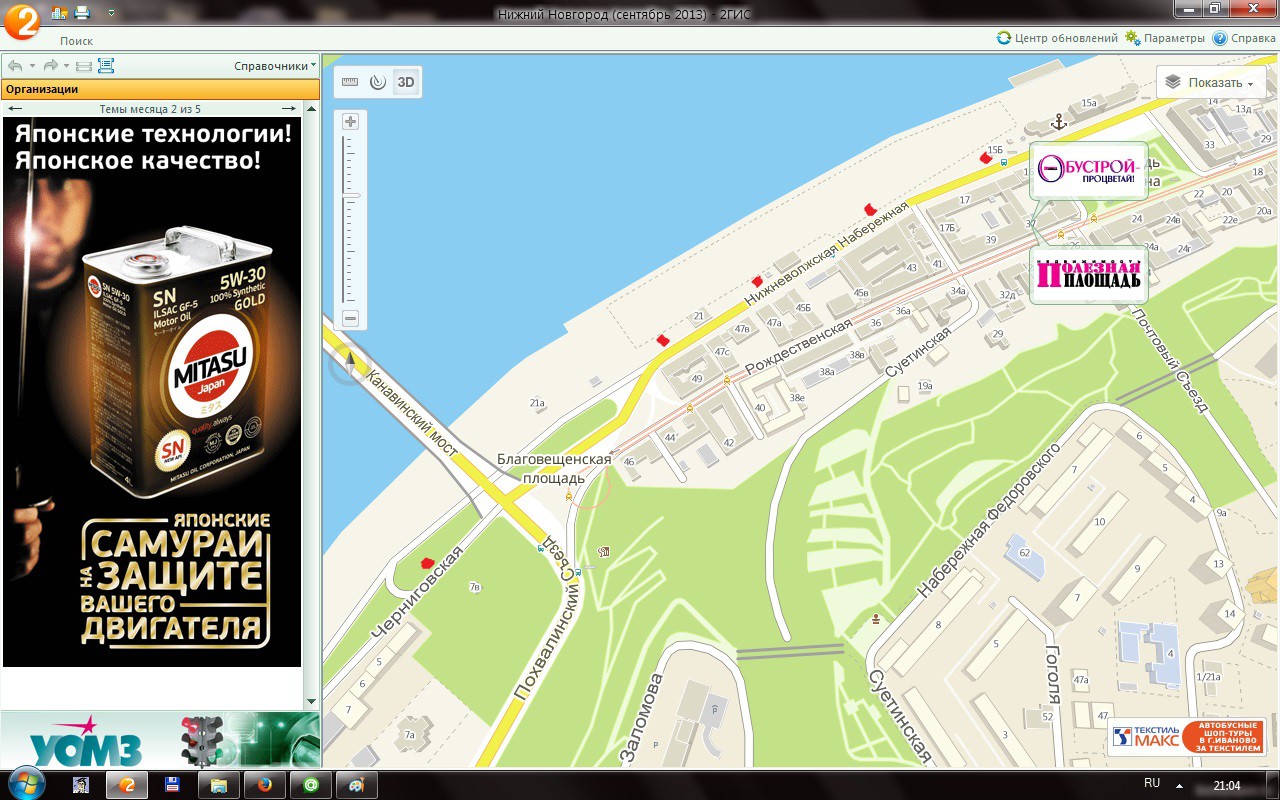
Task: Activate the radius search tool
Action: pos(377,82)
